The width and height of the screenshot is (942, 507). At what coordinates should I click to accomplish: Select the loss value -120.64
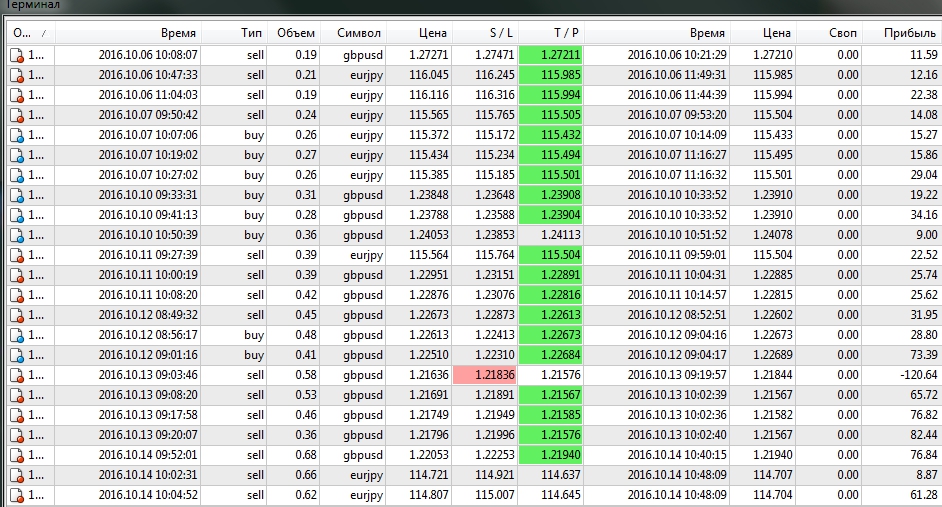(x=919, y=375)
